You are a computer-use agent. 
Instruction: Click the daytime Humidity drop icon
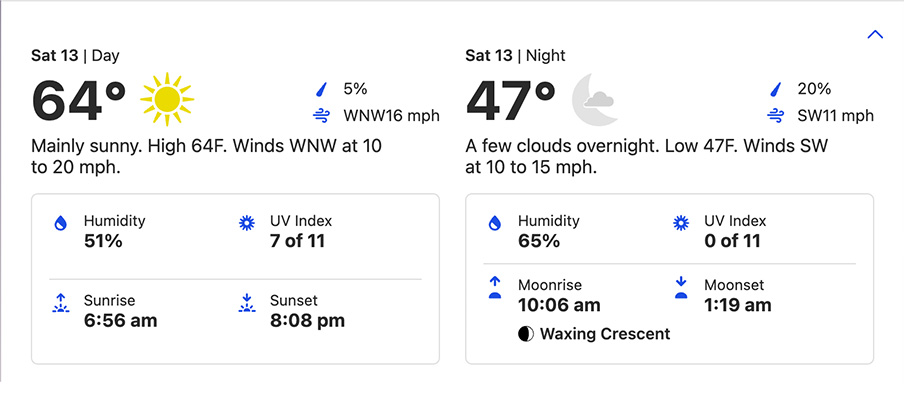click(x=59, y=224)
